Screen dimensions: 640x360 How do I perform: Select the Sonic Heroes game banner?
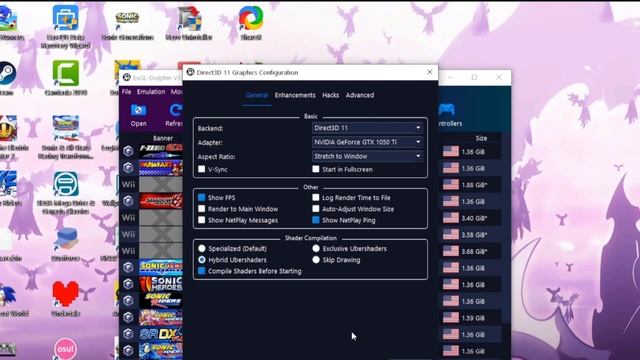(x=161, y=284)
